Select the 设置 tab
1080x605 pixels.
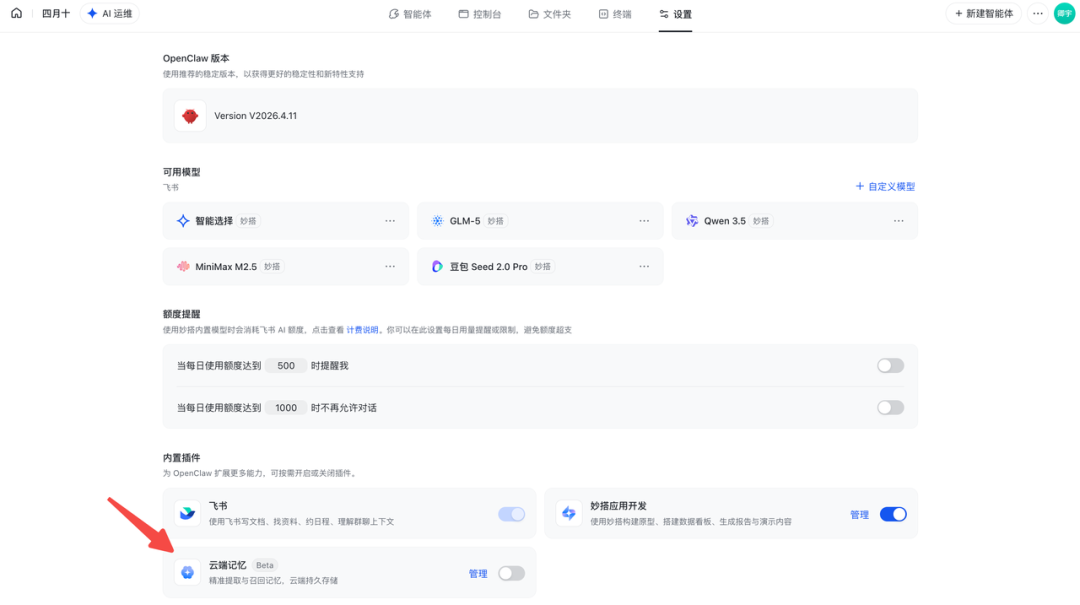coord(675,14)
